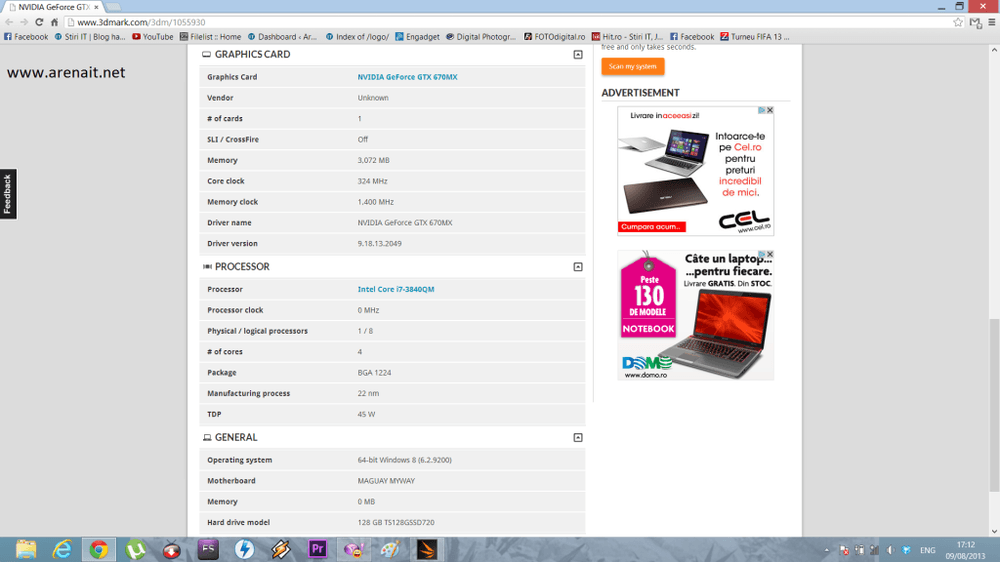The height and width of the screenshot is (562, 1000).
Task: Open the NVIDIA GeForce GTX 670MX link
Action: 408,77
